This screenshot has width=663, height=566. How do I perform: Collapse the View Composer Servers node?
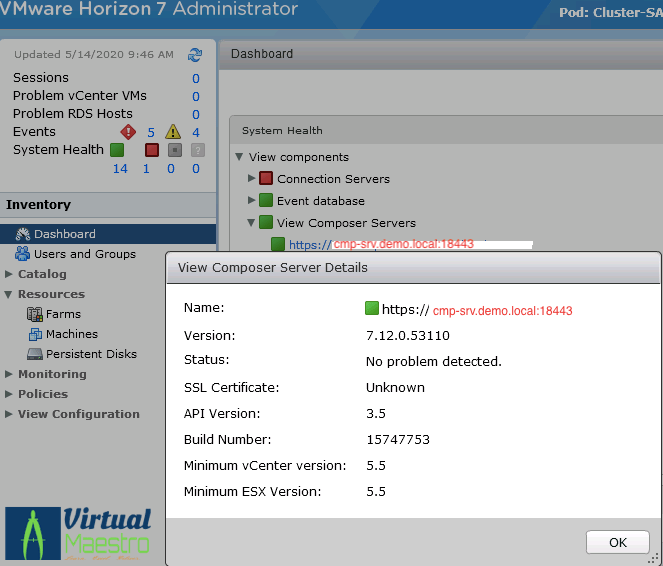click(252, 223)
